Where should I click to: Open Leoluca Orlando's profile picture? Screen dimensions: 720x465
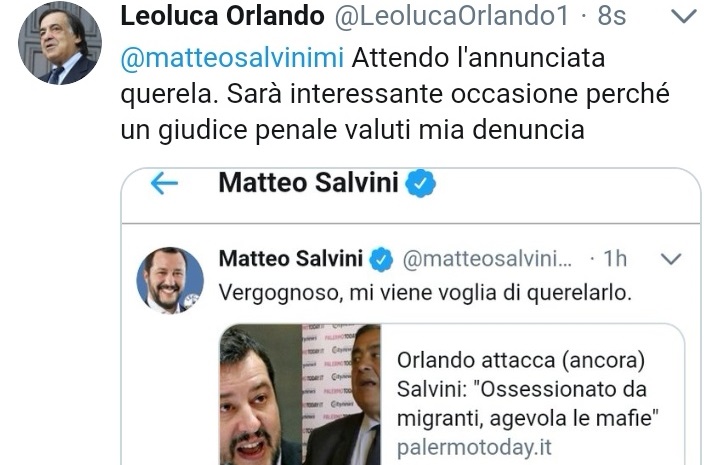[60, 43]
